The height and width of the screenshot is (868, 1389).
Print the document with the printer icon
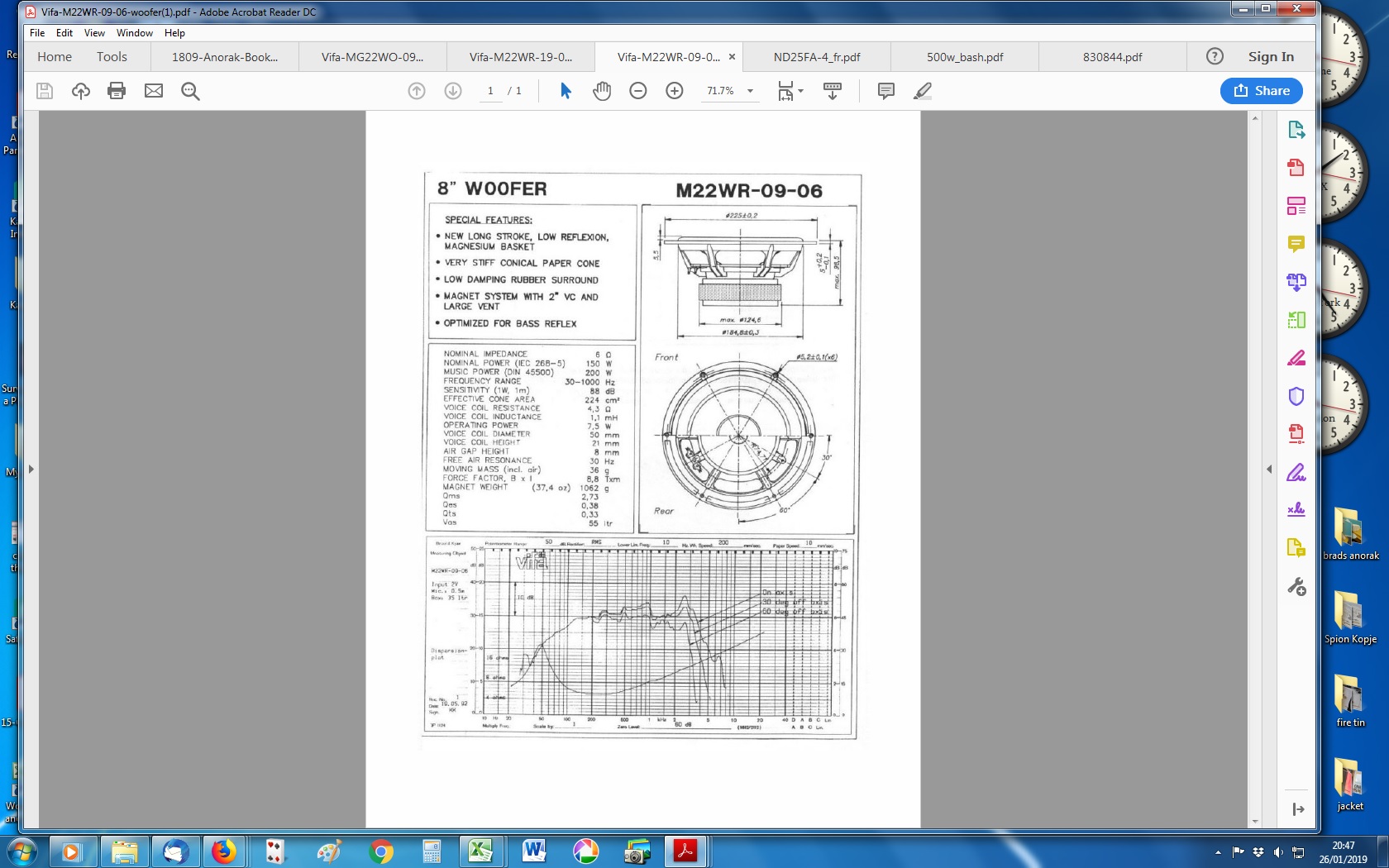coord(117,91)
